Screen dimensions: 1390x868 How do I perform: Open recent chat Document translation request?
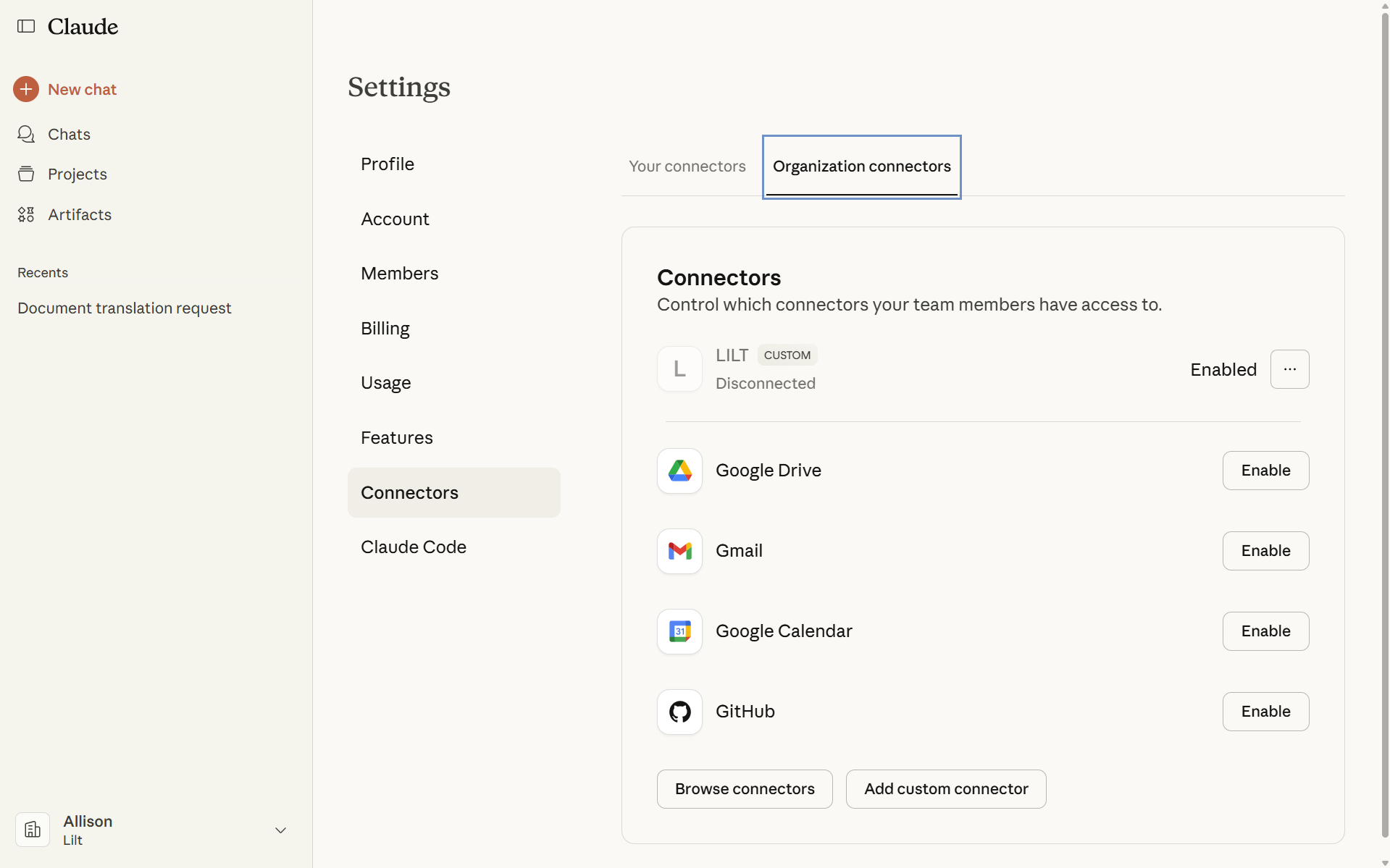click(x=125, y=308)
